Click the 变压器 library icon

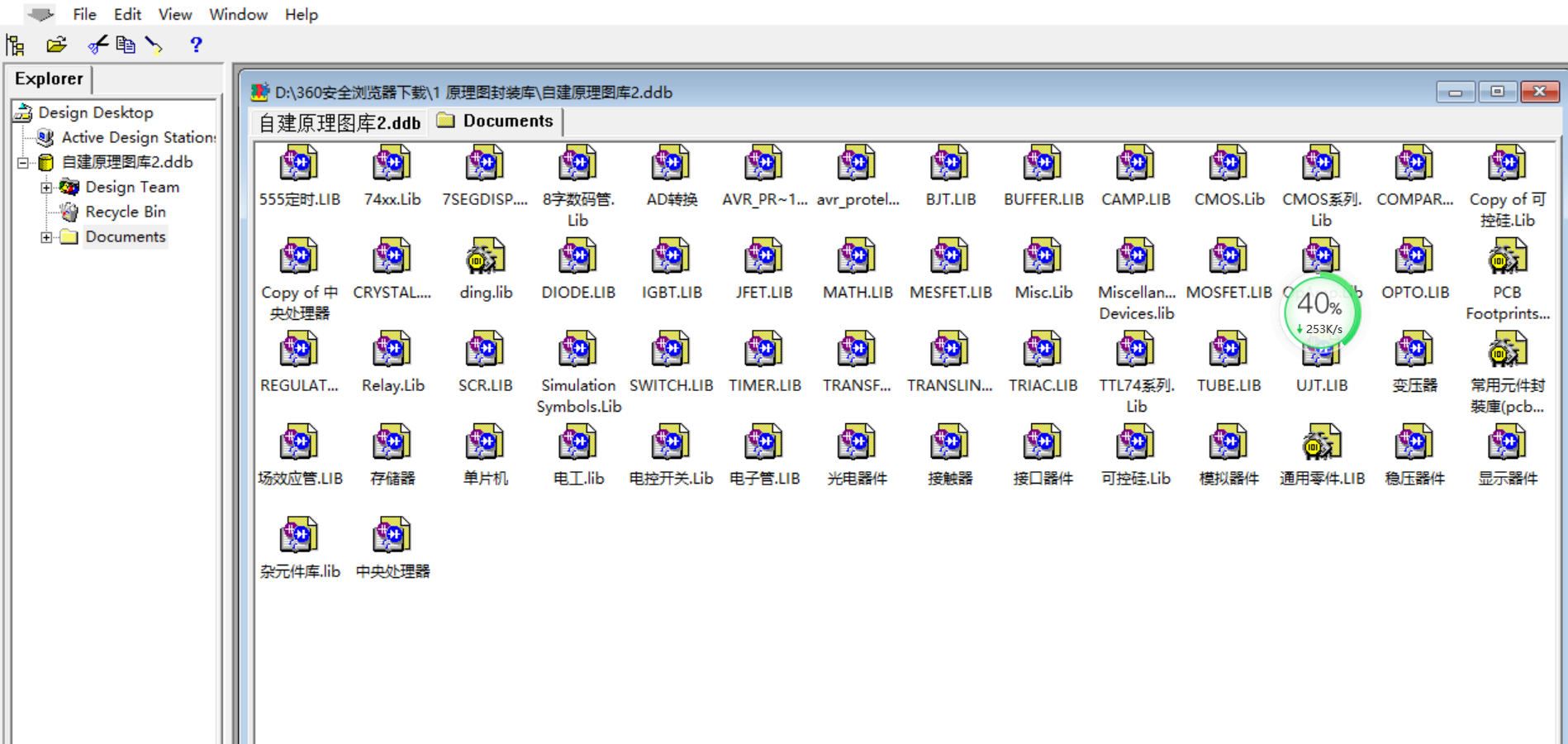(x=1414, y=350)
